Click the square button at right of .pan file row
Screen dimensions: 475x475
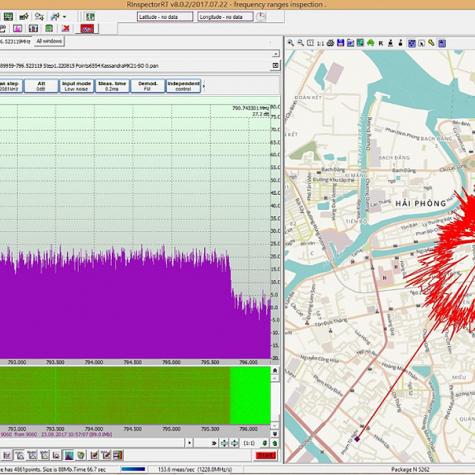click(275, 66)
